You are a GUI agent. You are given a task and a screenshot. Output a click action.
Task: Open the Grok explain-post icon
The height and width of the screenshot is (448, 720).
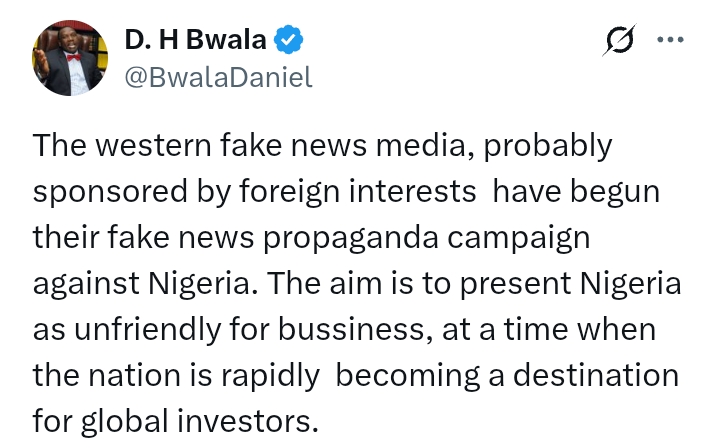(x=620, y=41)
